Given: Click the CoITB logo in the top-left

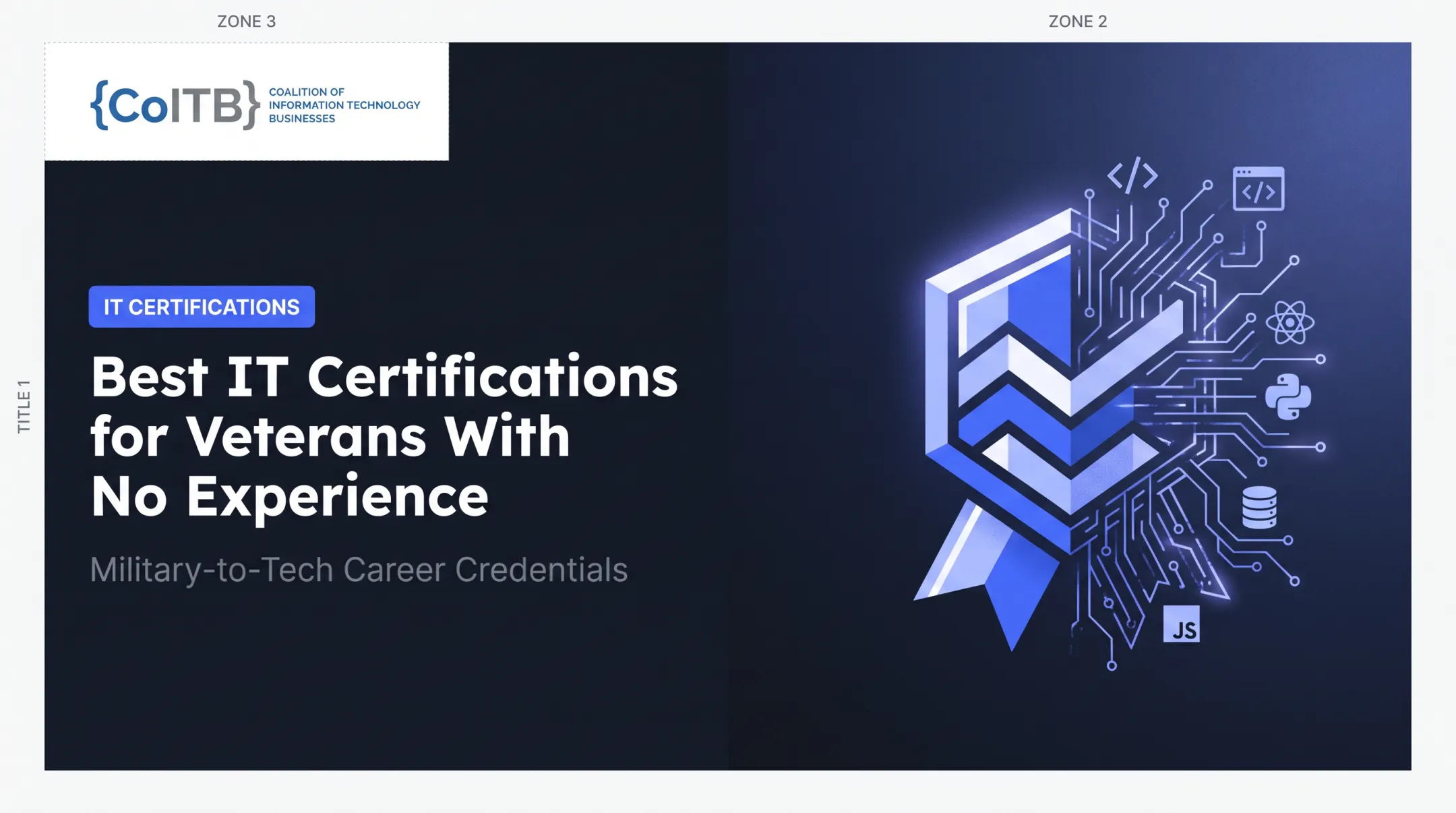Looking at the screenshot, I should [x=255, y=104].
